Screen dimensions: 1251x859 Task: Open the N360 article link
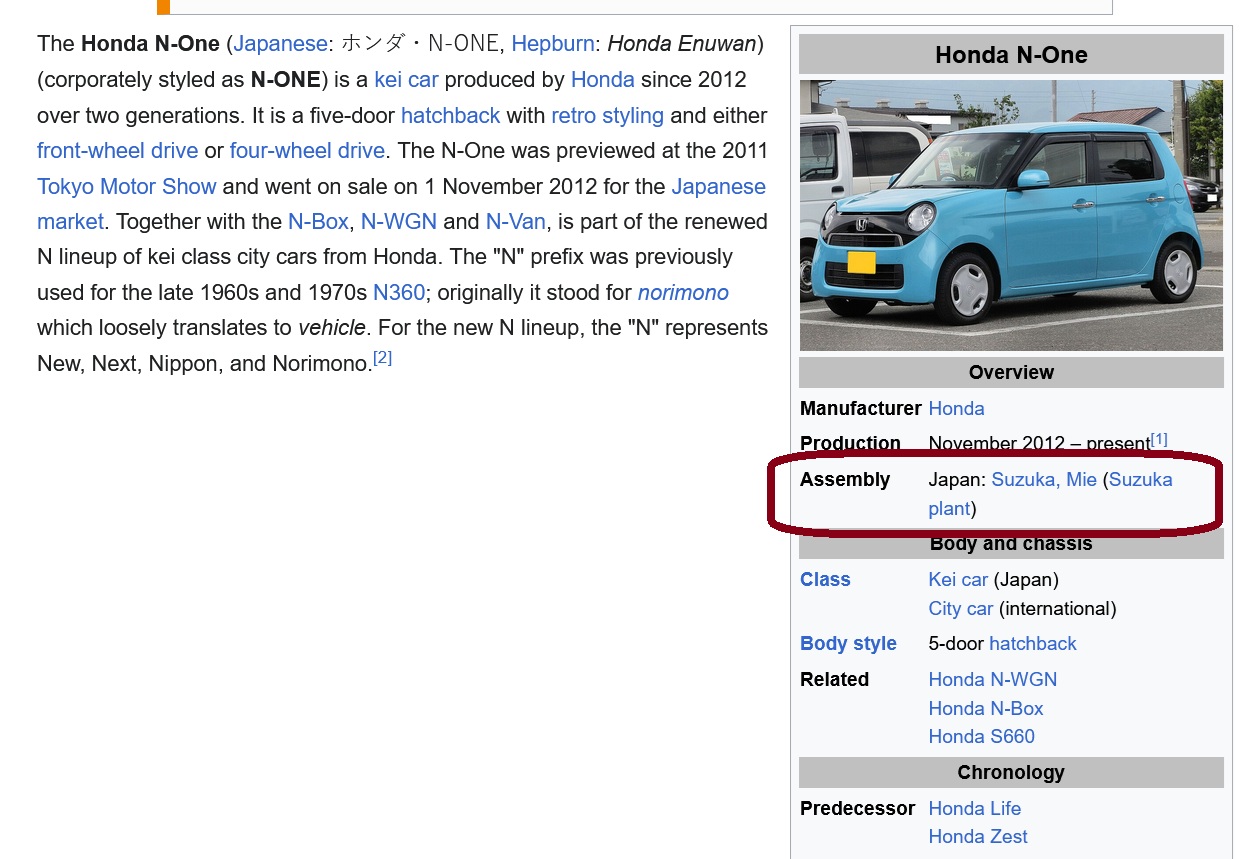399,293
